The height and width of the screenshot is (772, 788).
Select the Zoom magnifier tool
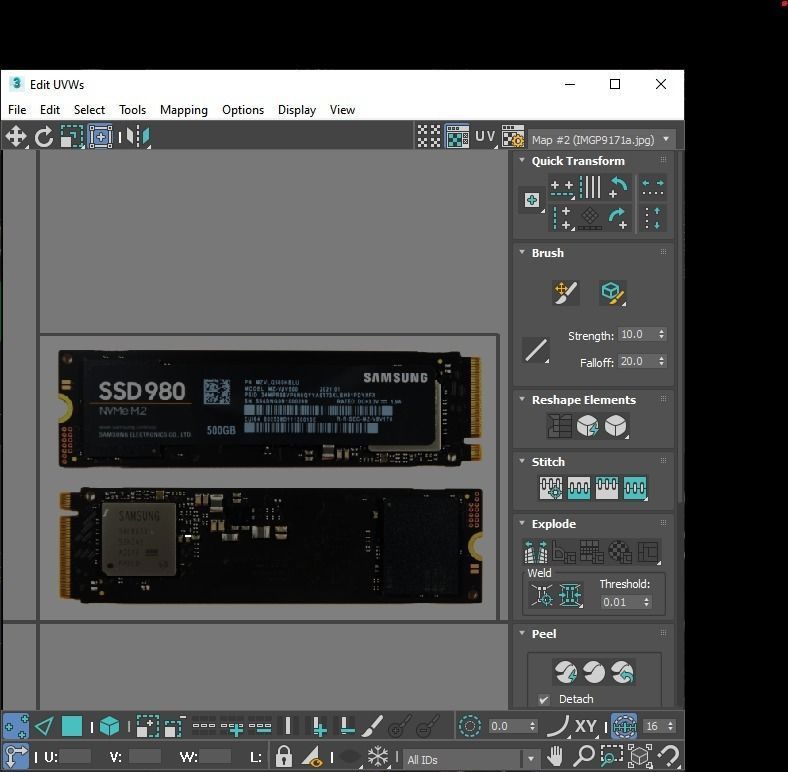pyautogui.click(x=583, y=755)
